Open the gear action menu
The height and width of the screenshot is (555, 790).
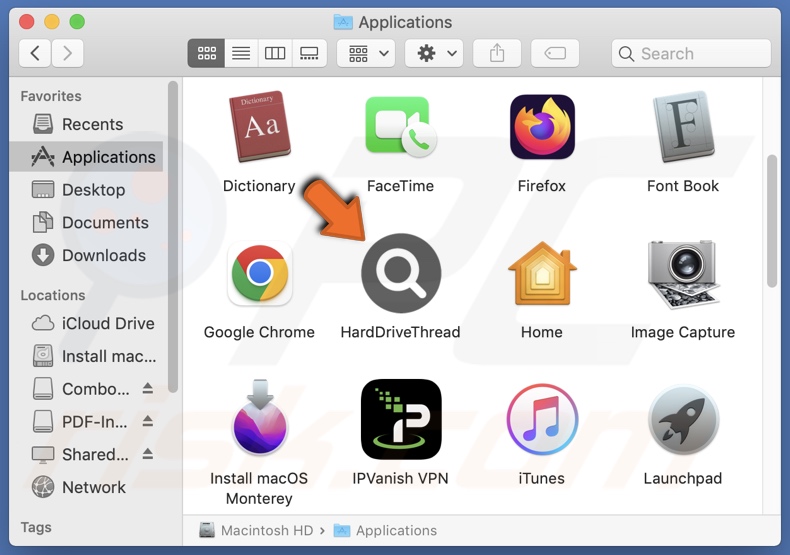point(434,53)
